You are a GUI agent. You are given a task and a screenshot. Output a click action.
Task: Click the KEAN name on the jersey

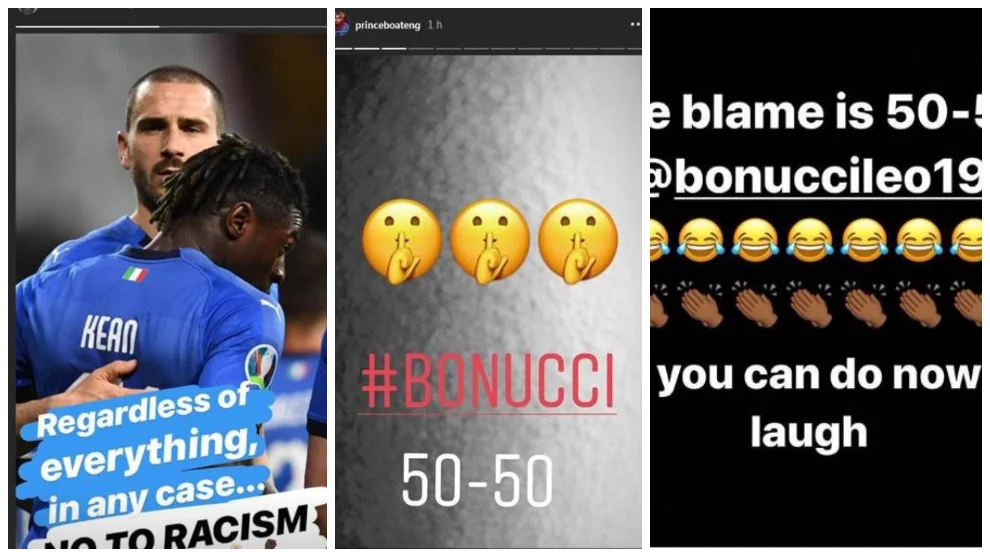pos(109,335)
